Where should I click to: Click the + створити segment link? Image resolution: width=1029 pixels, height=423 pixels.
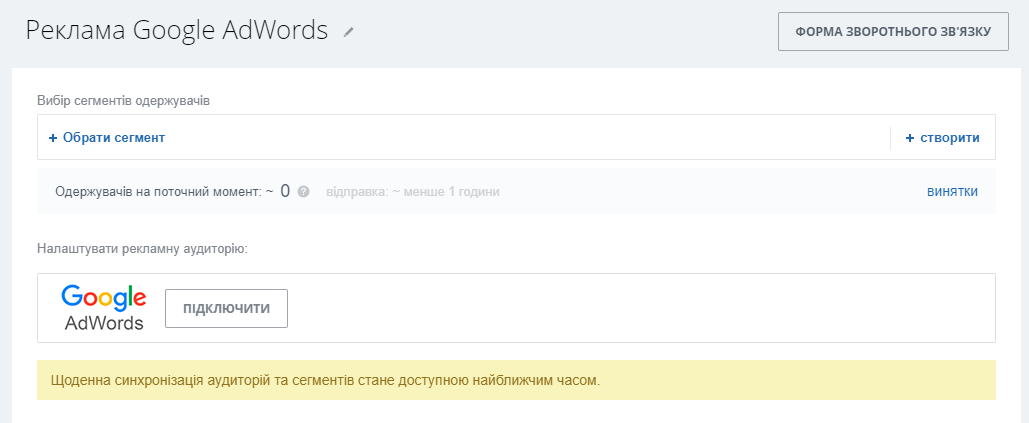click(942, 138)
